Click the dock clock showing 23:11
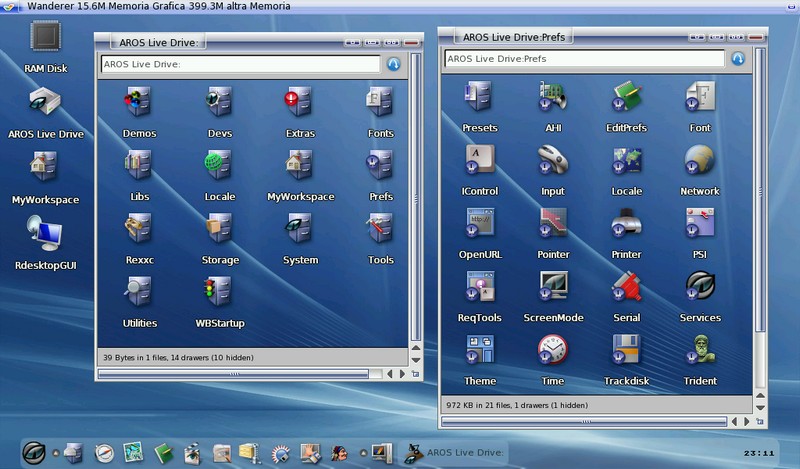This screenshot has height=469, width=800. click(x=759, y=453)
